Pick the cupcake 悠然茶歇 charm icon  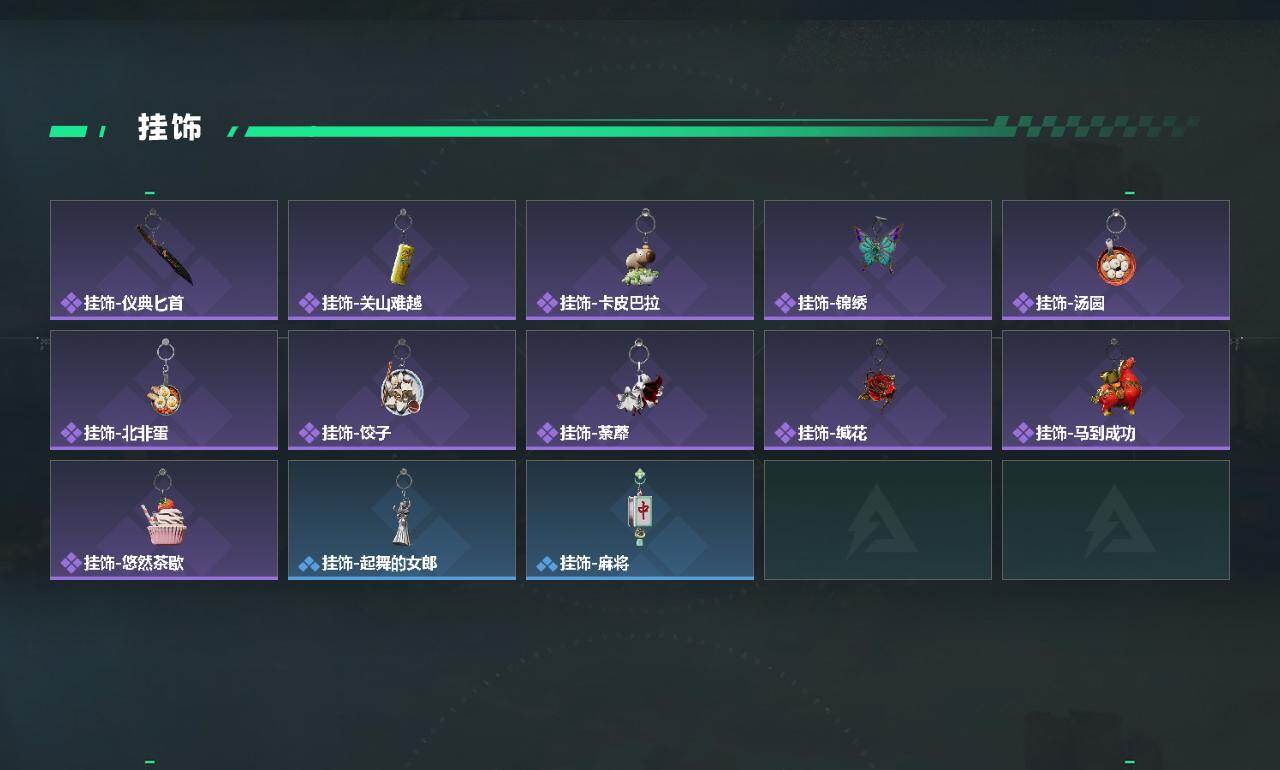164,521
